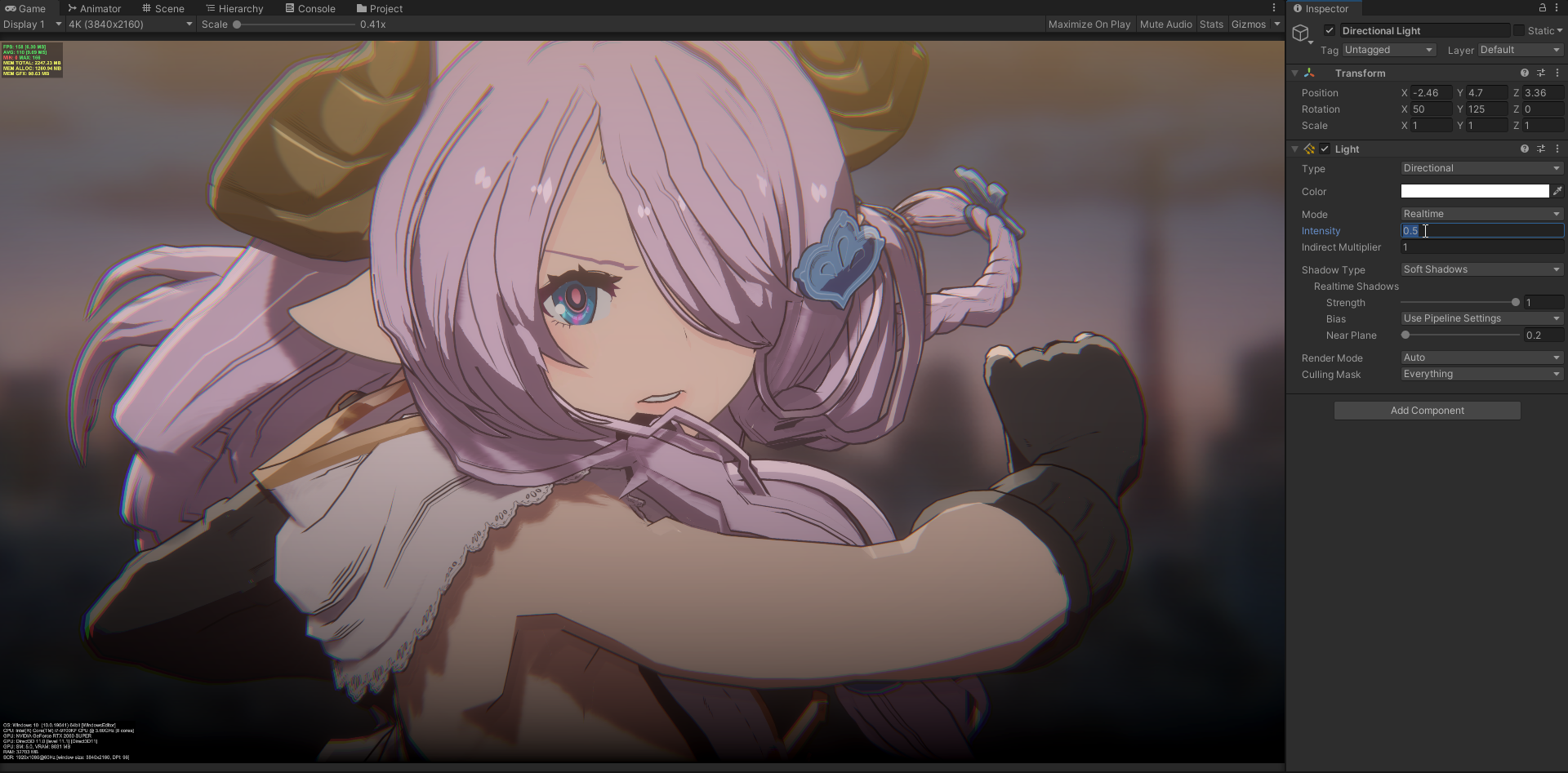Open the Gizmos dropdown arrow
Image resolution: width=1568 pixels, height=773 pixels.
pos(1277,24)
